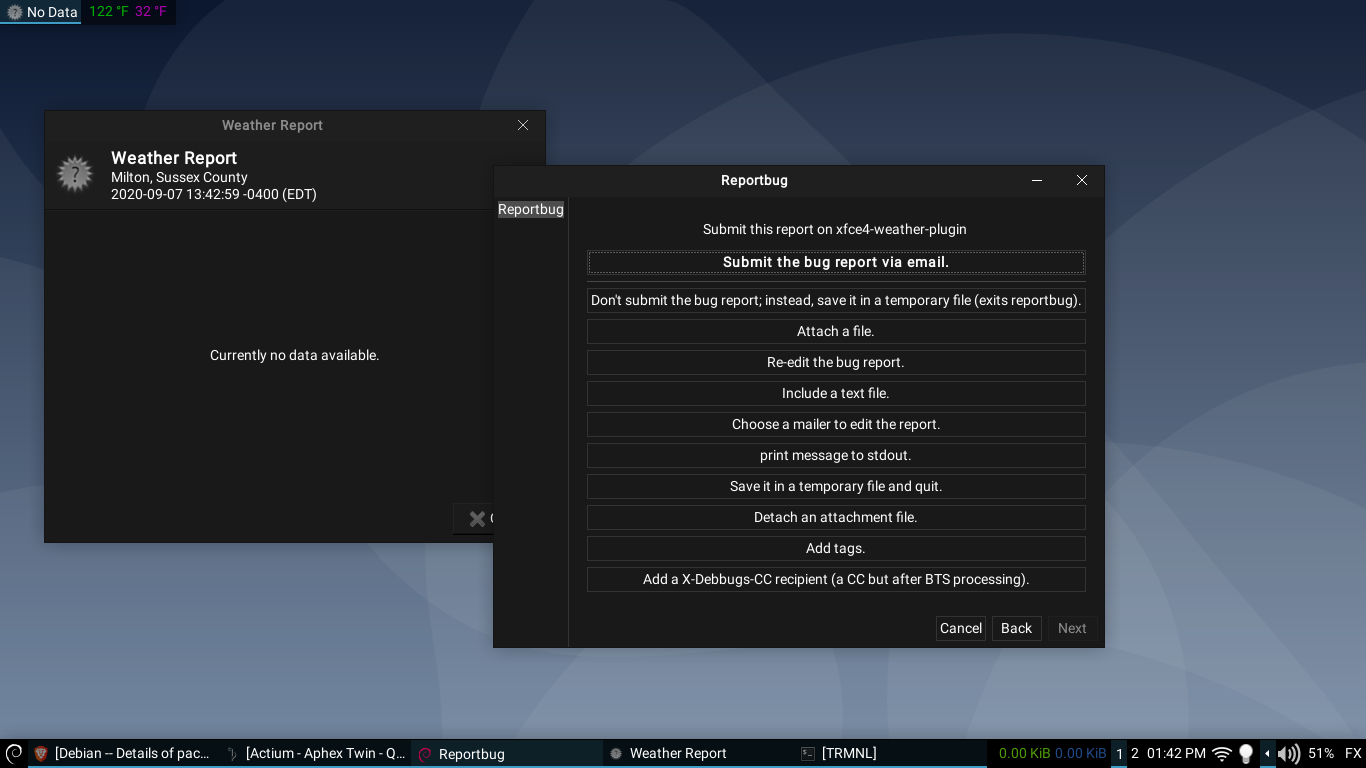
Task: Close the Weather Report window
Action: 523,125
